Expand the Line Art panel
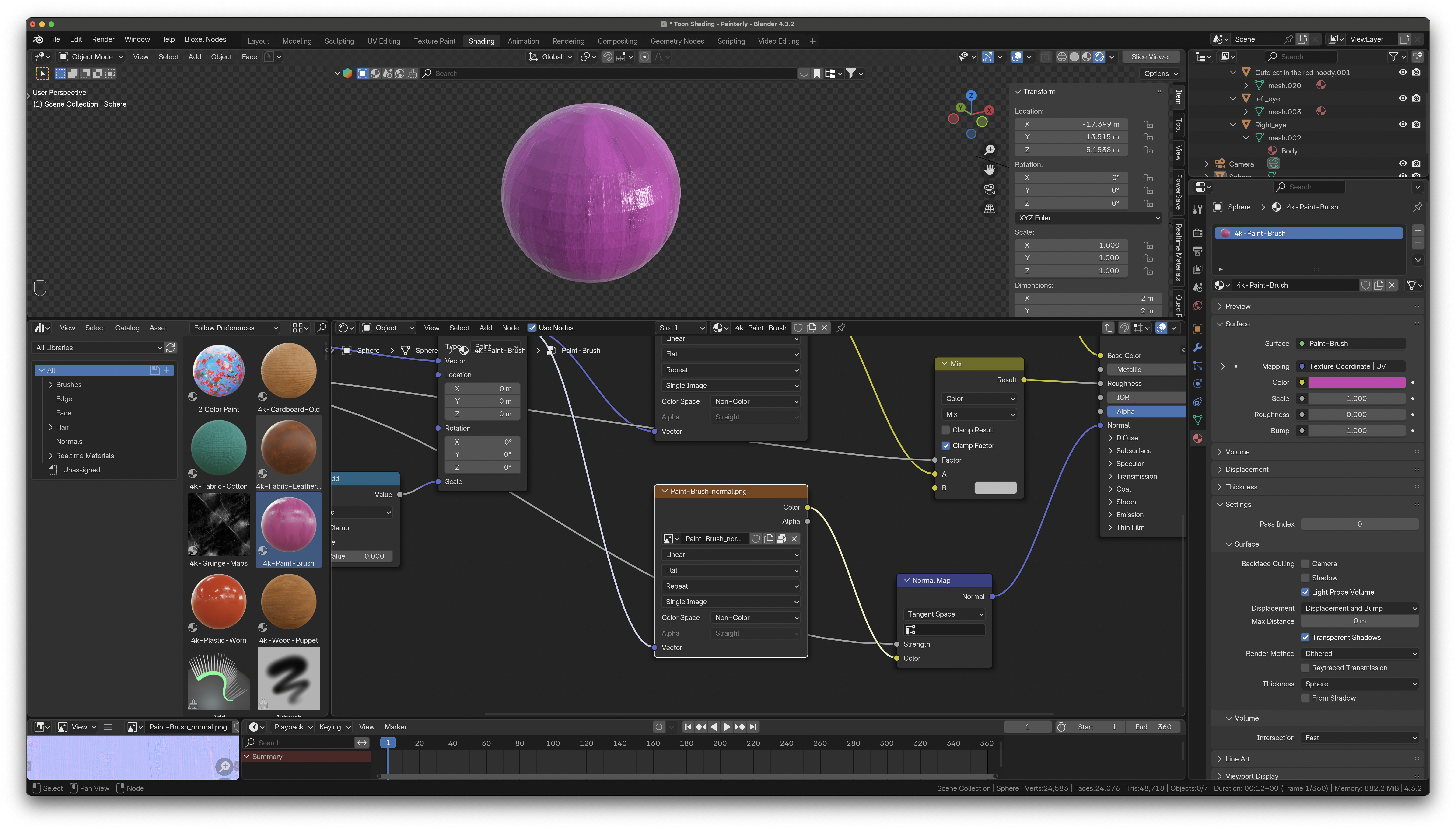This screenshot has width=1456, height=830. (x=1221, y=759)
